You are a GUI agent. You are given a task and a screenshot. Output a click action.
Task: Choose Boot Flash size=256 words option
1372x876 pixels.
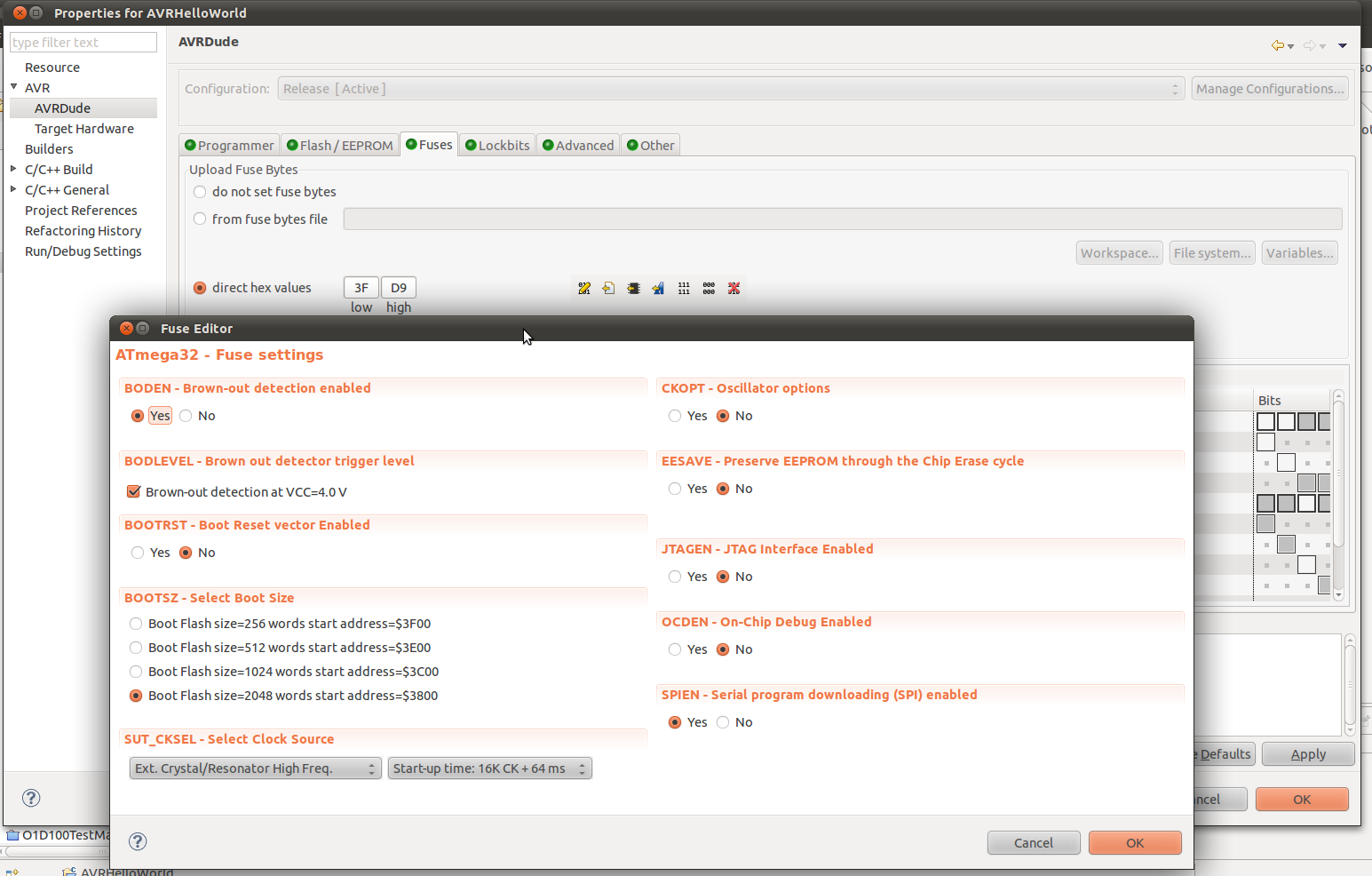click(136, 624)
